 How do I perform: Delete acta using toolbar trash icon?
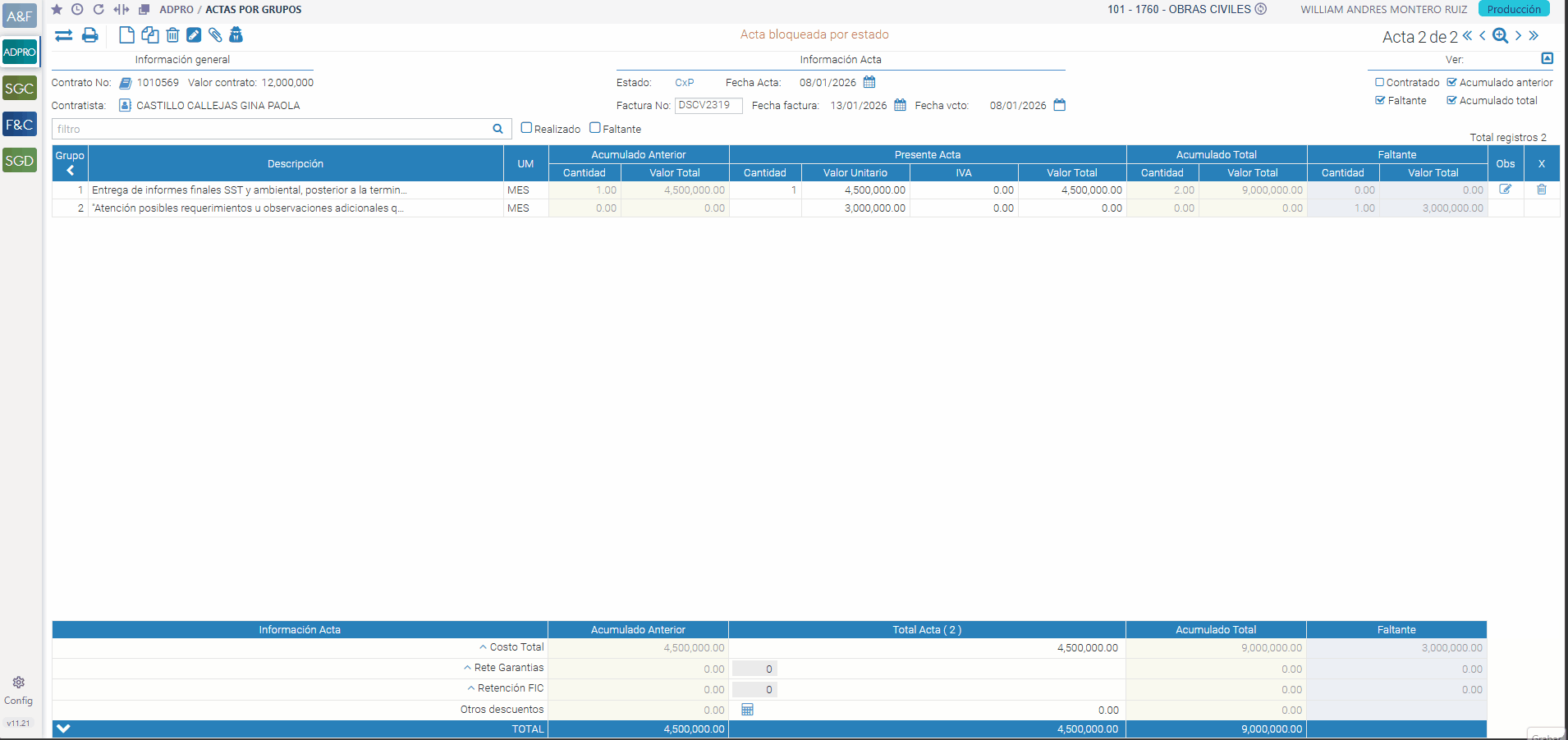click(172, 34)
